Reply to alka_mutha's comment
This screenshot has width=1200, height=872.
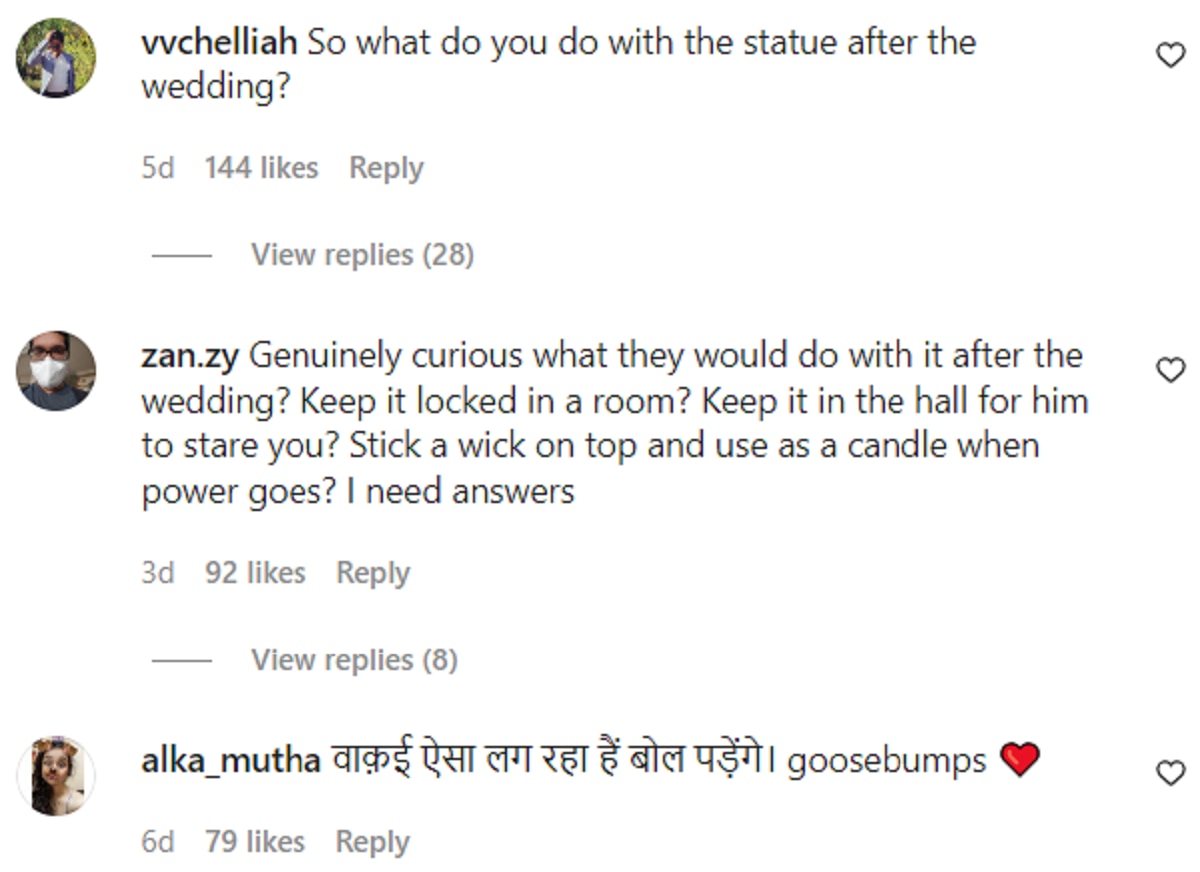point(372,842)
